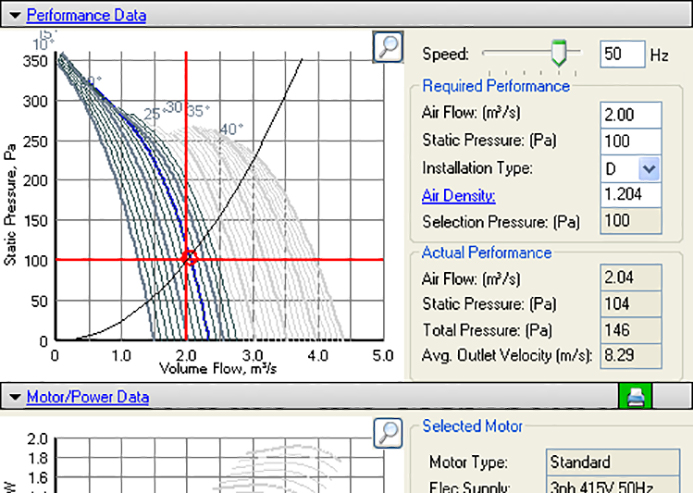Click the Required Performance group heading
Screen dimensions: 693x493
point(496,86)
